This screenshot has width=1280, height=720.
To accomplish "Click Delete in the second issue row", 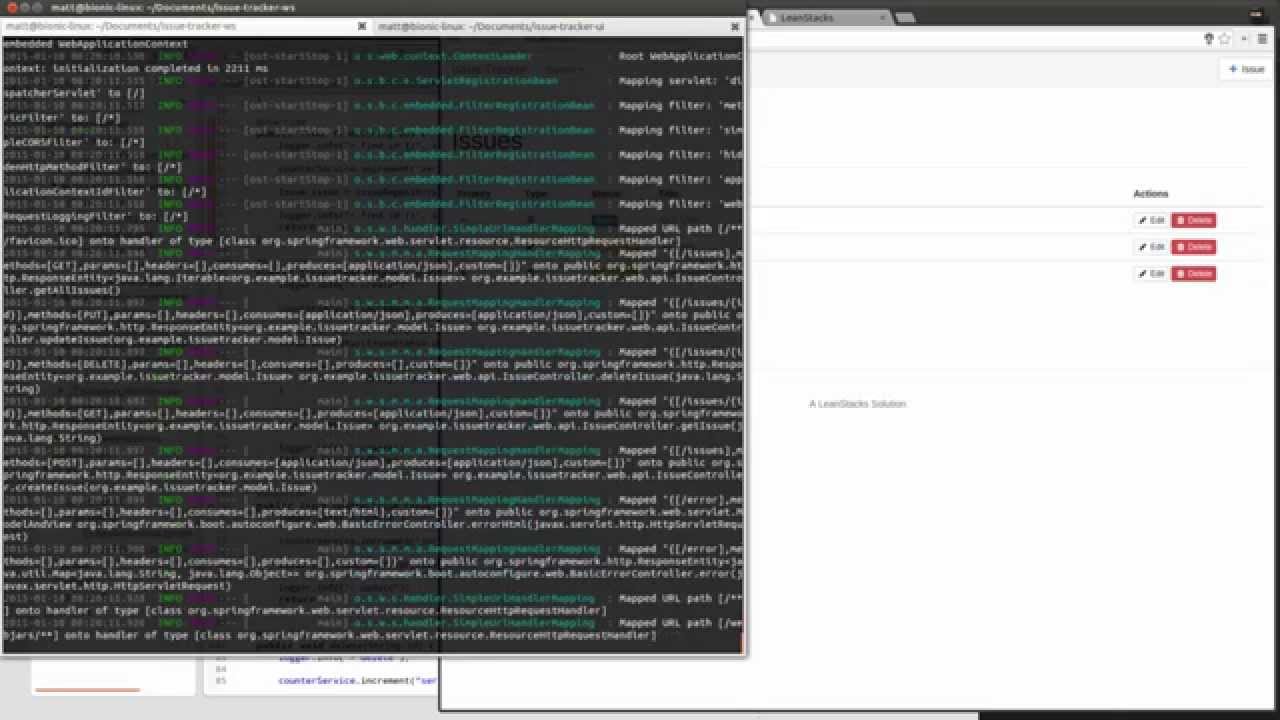I will (1194, 246).
